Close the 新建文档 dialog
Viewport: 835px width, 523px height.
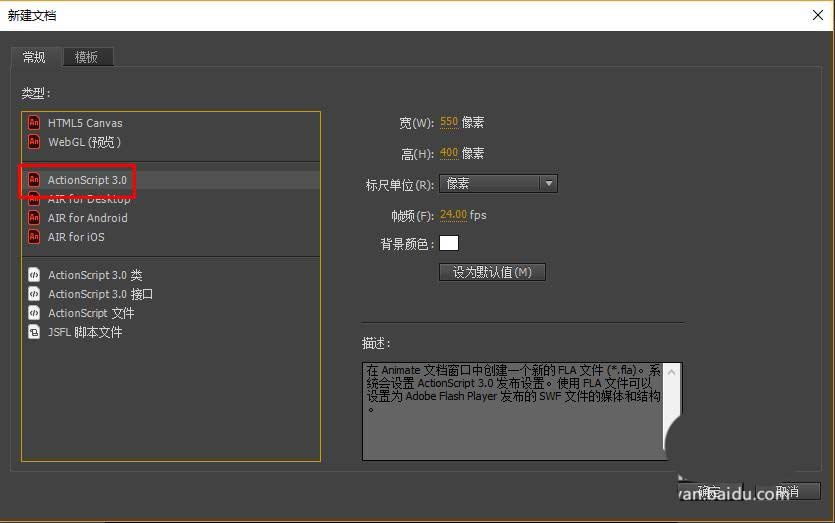tap(818, 15)
